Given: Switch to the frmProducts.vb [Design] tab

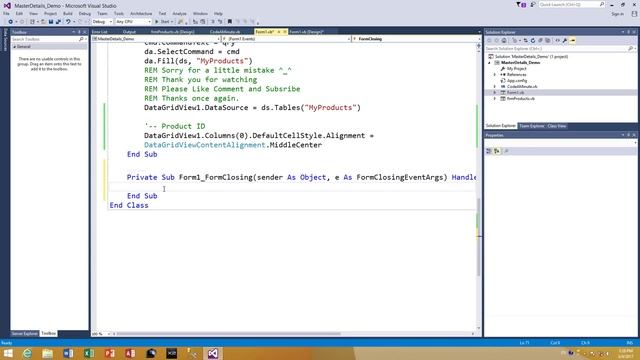Looking at the screenshot, I should (x=173, y=32).
